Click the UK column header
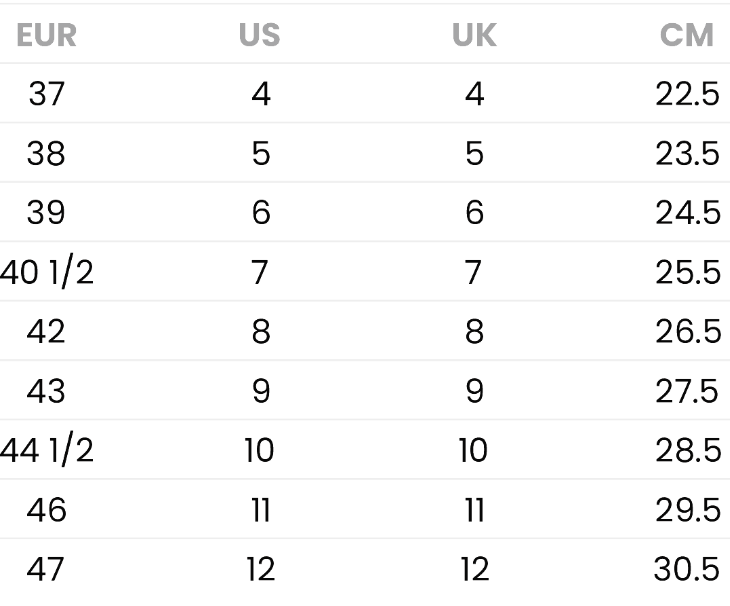 pos(474,35)
